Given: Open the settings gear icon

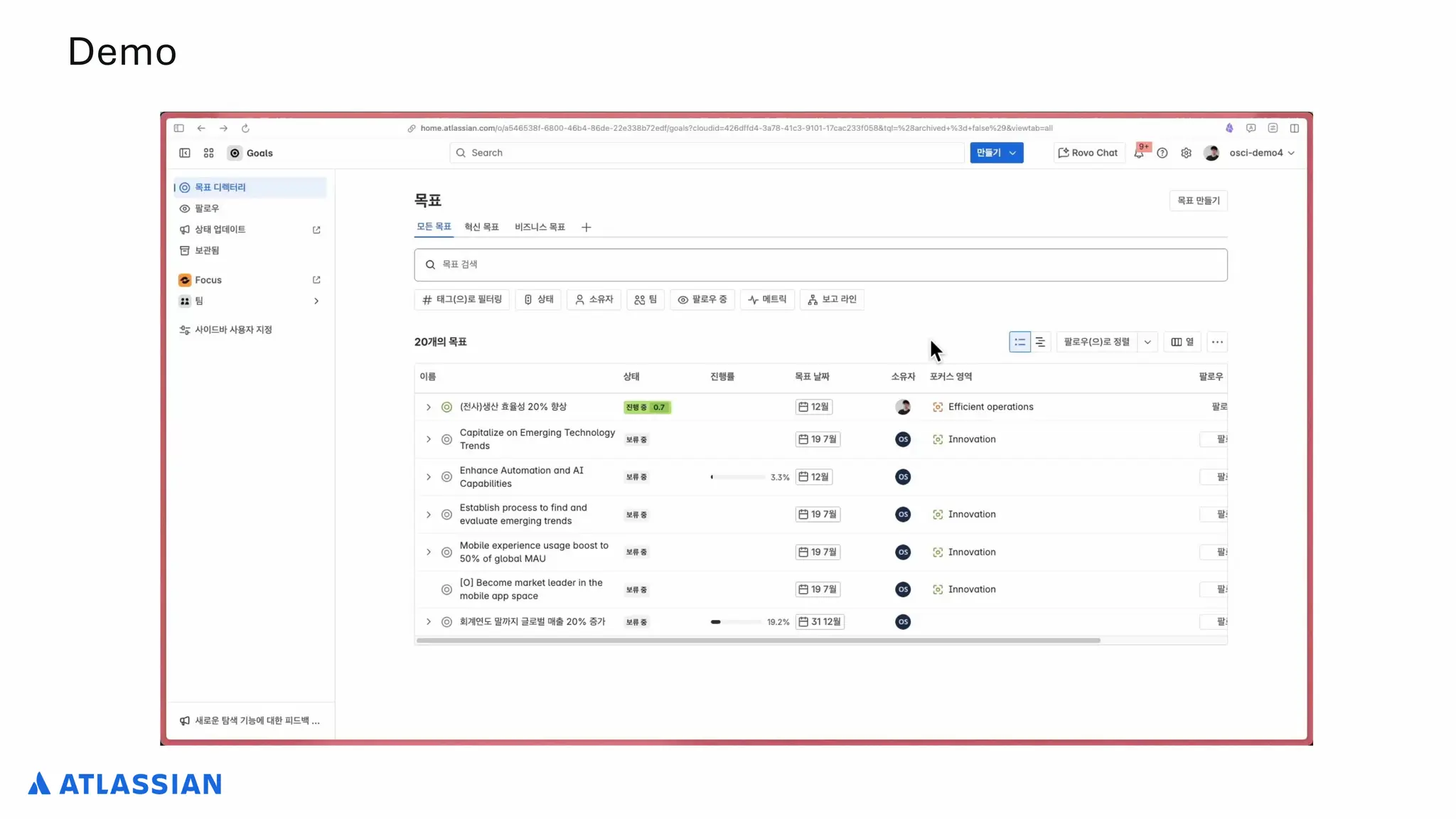Looking at the screenshot, I should (x=1186, y=153).
